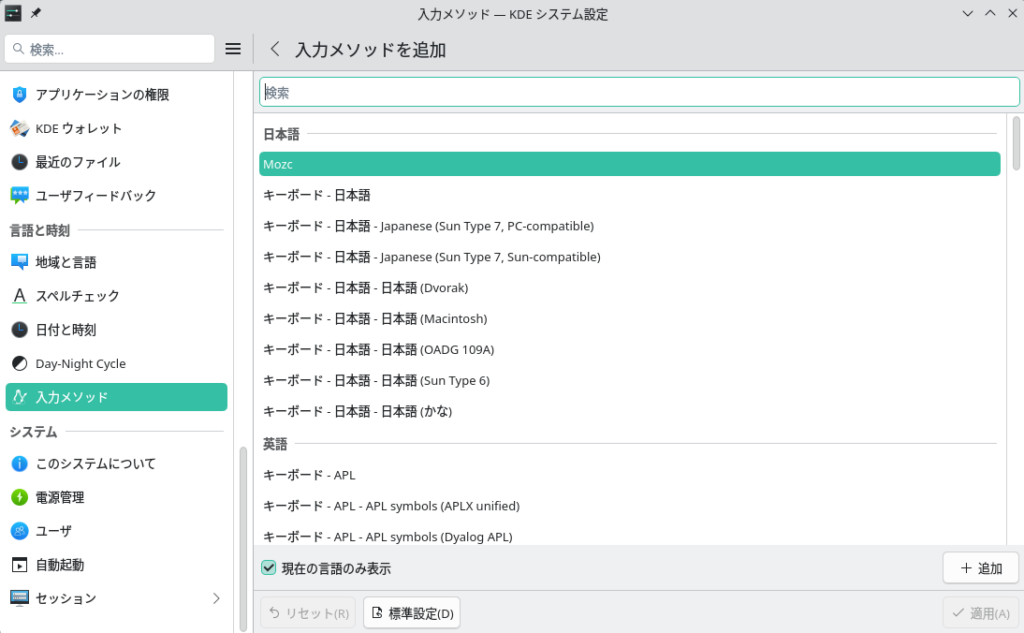
Task: Click the shield icon for アプリケーションの権限
Action: (19, 95)
